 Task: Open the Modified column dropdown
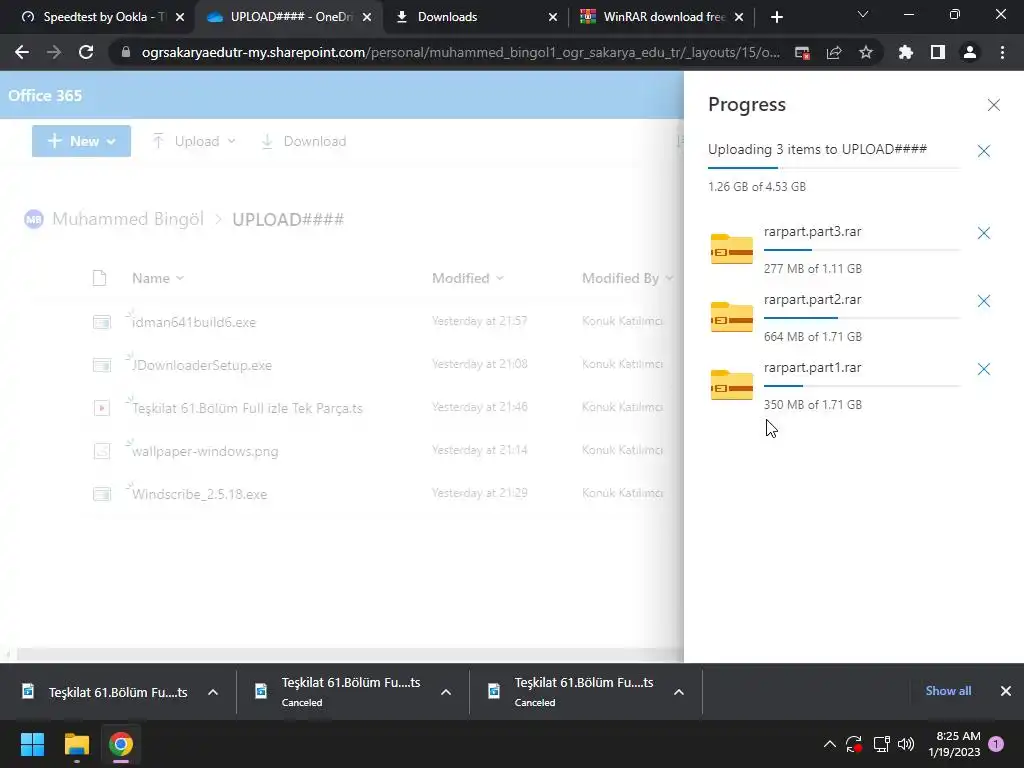click(468, 278)
